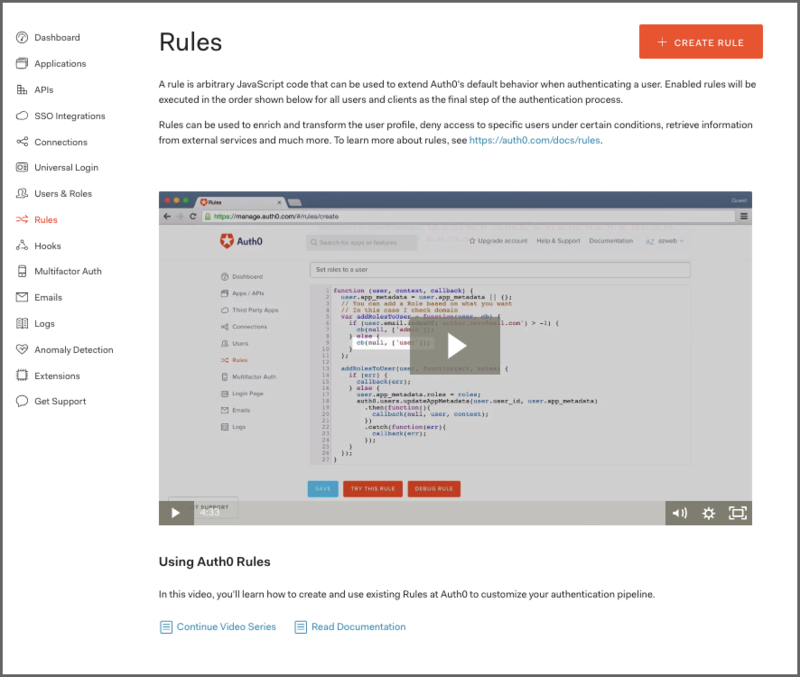800x677 pixels.
Task: Click the Extensions chip icon in sidebar
Action: [x=22, y=375]
